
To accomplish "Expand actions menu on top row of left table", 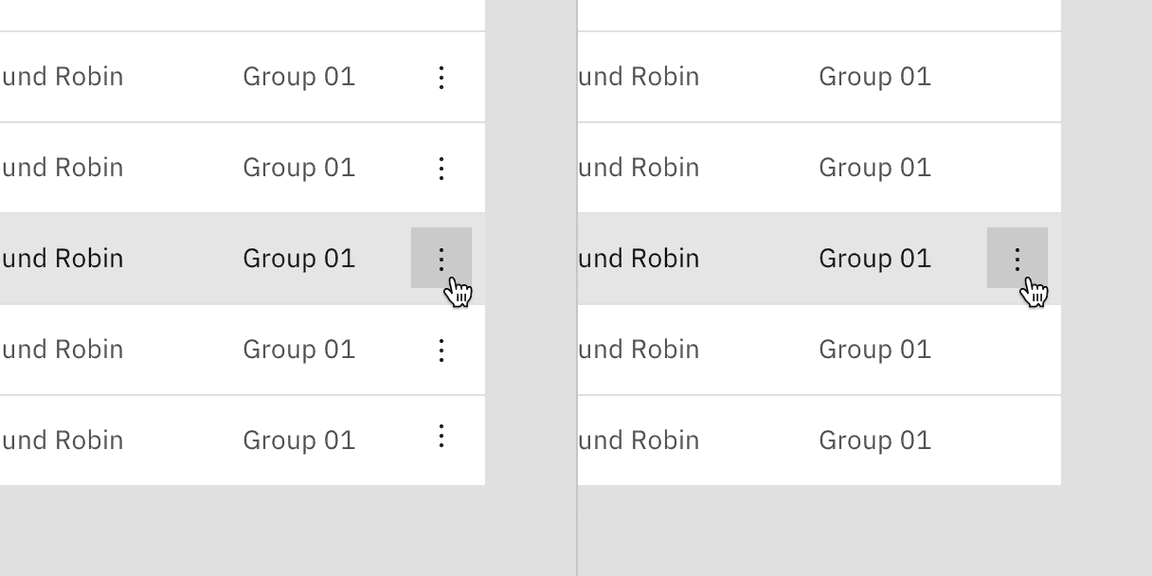I will [x=441, y=77].
